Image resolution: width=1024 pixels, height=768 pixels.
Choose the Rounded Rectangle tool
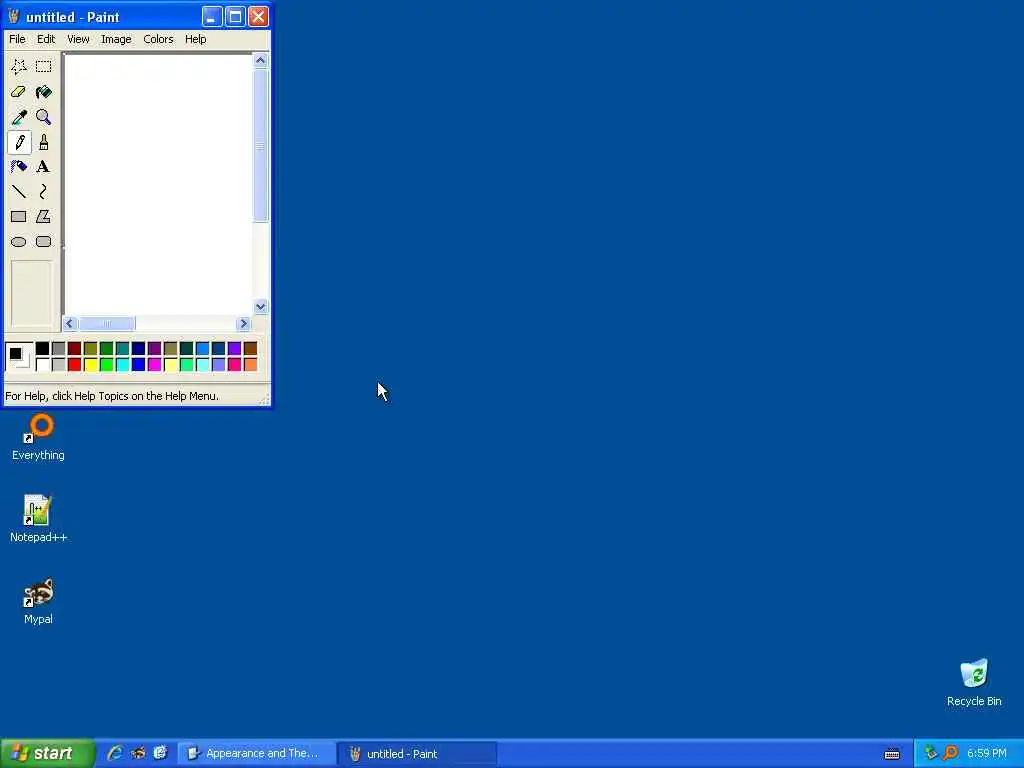[x=44, y=242]
